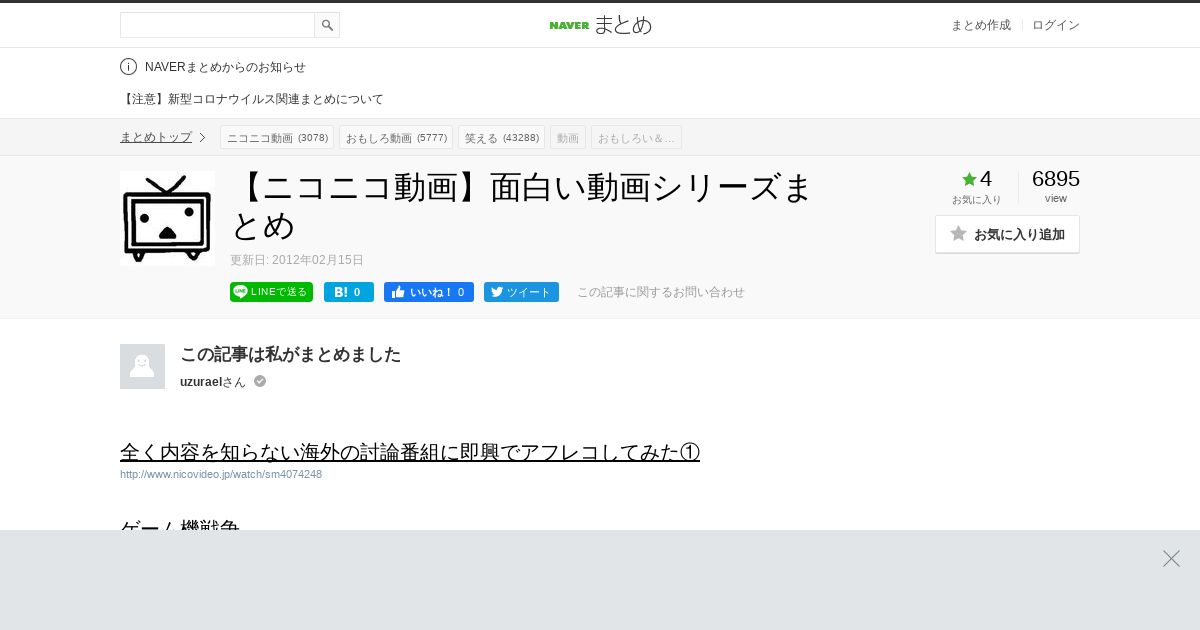Open この記事に関するお問い合わせ link
1200x630 pixels.
(x=661, y=292)
